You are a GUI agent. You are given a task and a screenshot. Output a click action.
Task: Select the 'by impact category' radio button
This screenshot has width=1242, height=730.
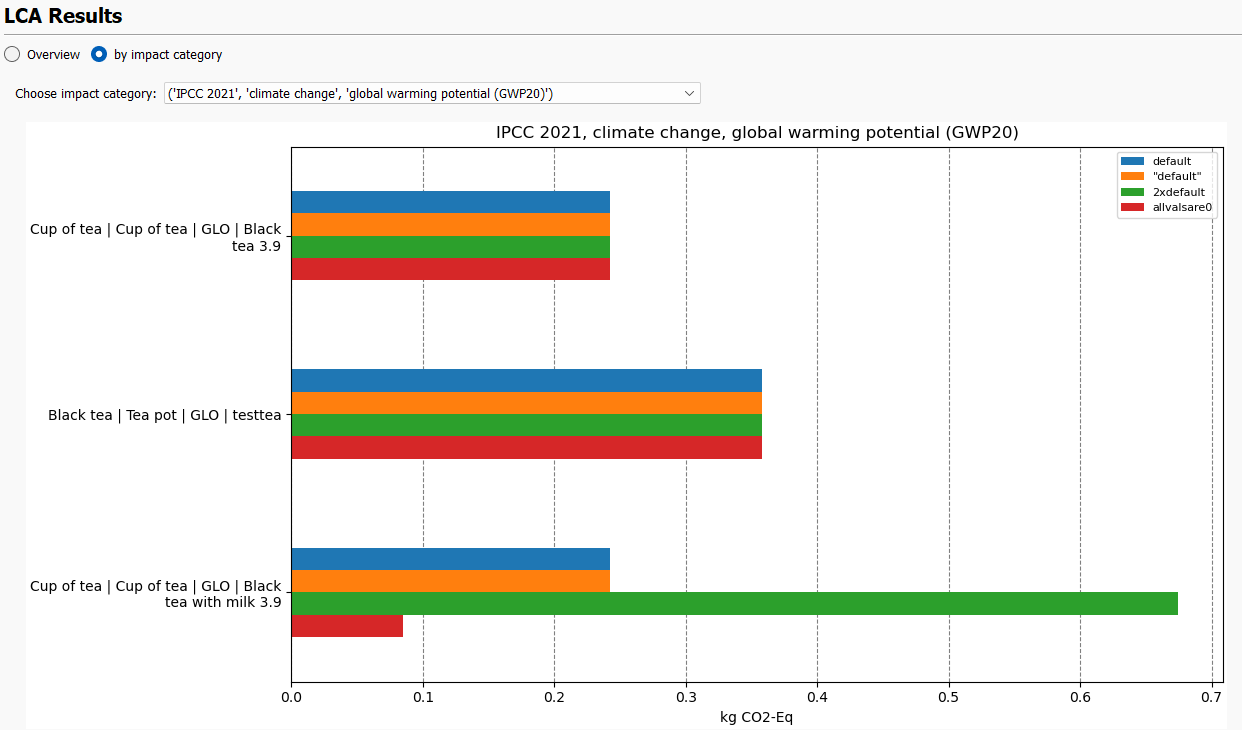(98, 54)
